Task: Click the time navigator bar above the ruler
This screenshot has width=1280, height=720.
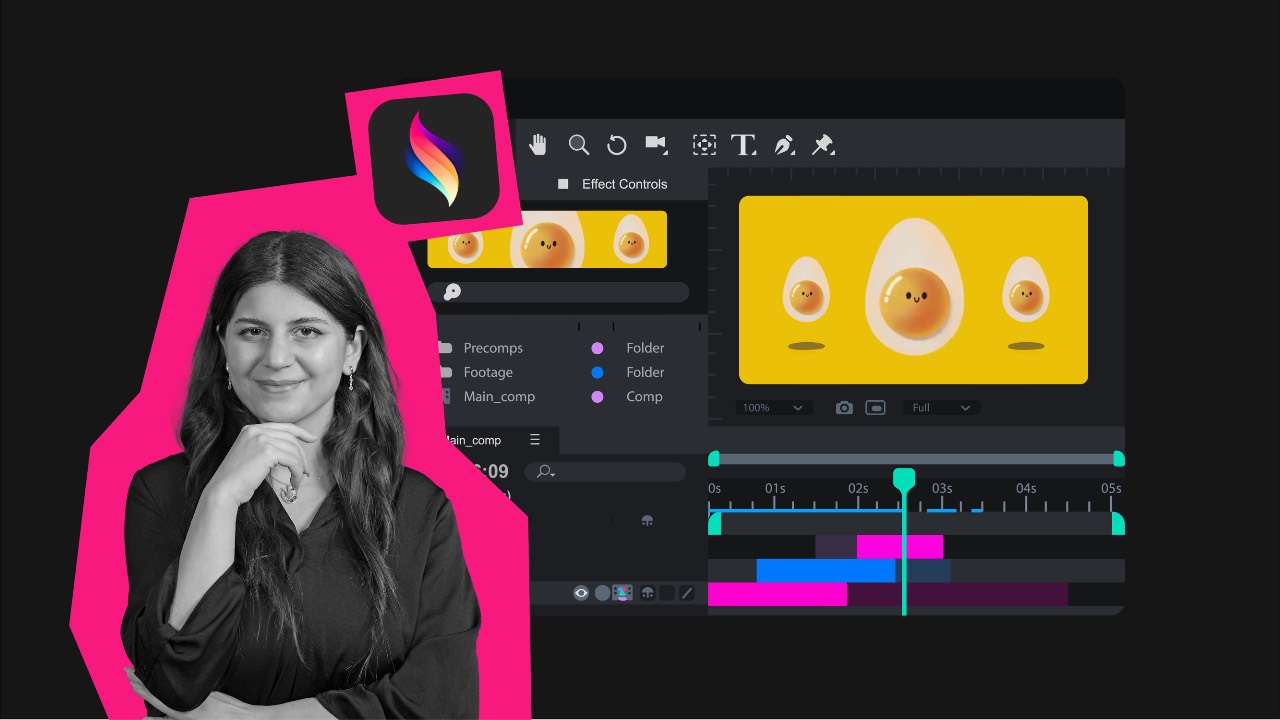Action: coord(916,459)
